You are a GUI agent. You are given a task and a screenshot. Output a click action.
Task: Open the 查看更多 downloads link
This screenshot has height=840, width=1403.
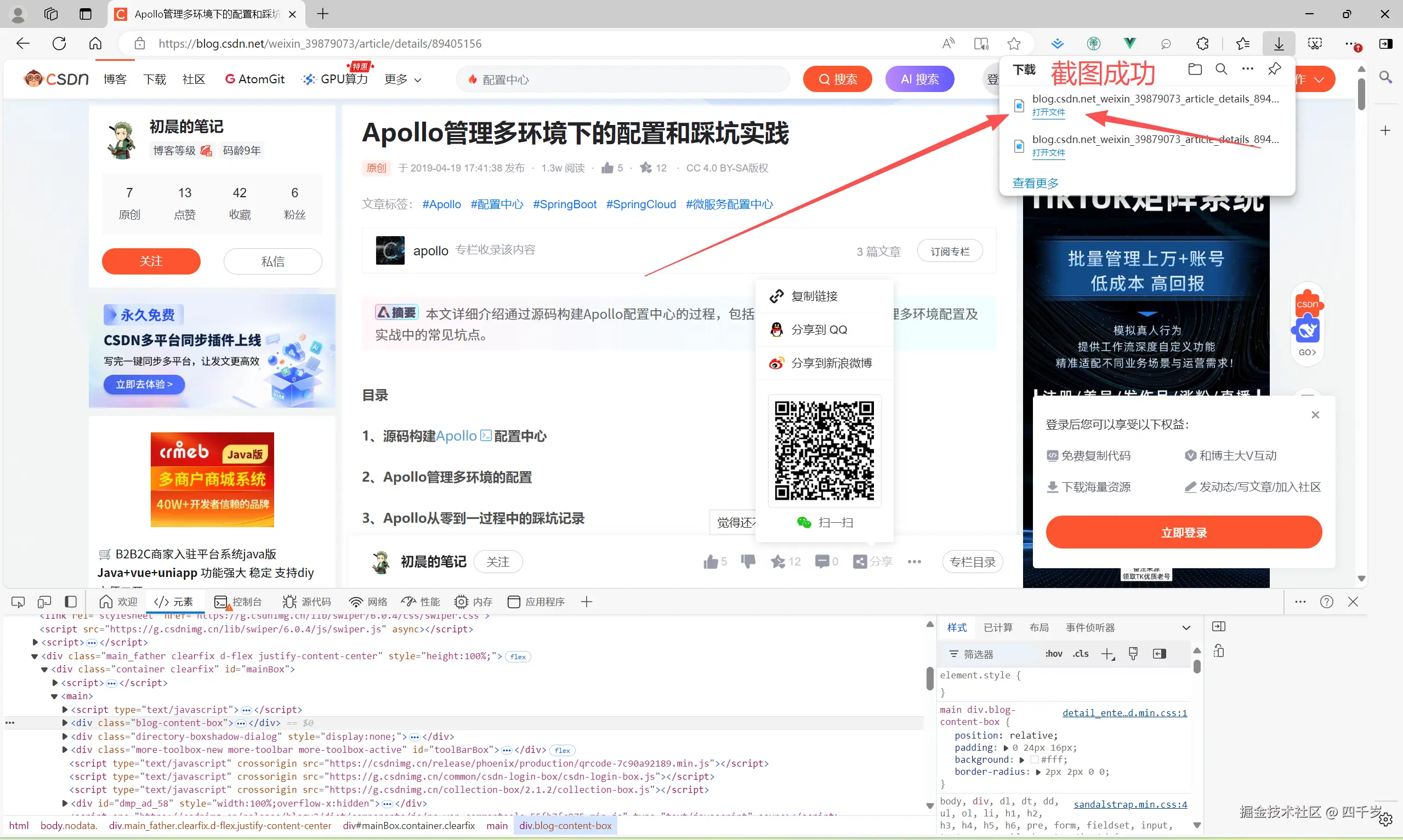point(1035,182)
